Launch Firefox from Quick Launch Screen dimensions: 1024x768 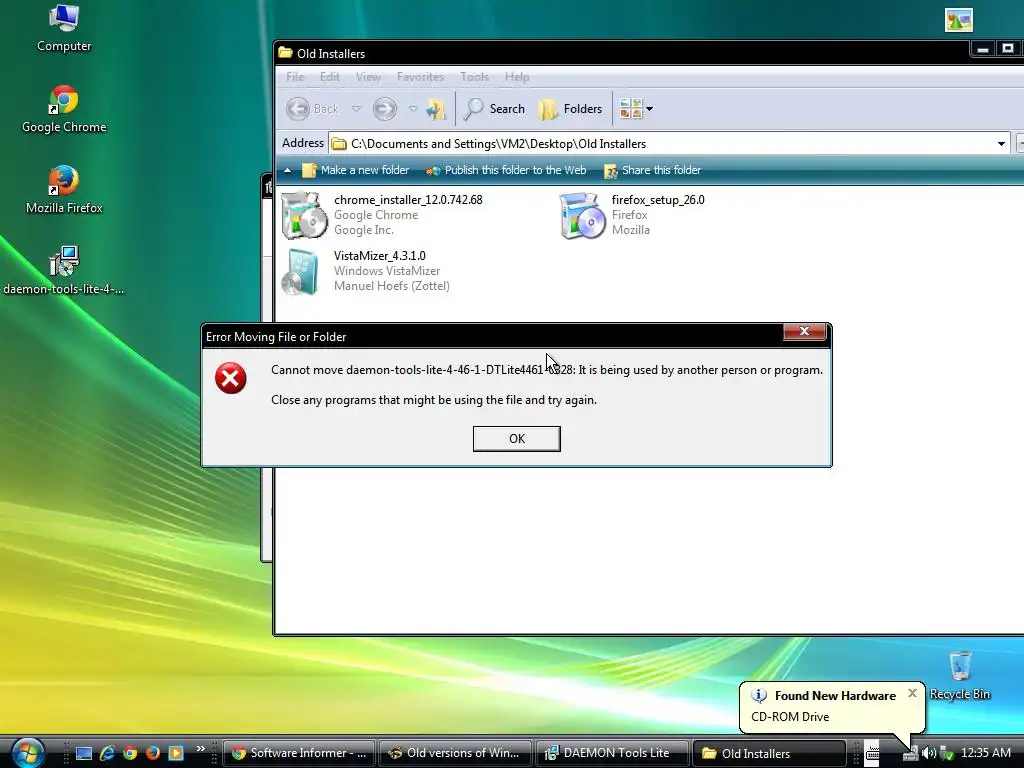pyautogui.click(x=153, y=753)
